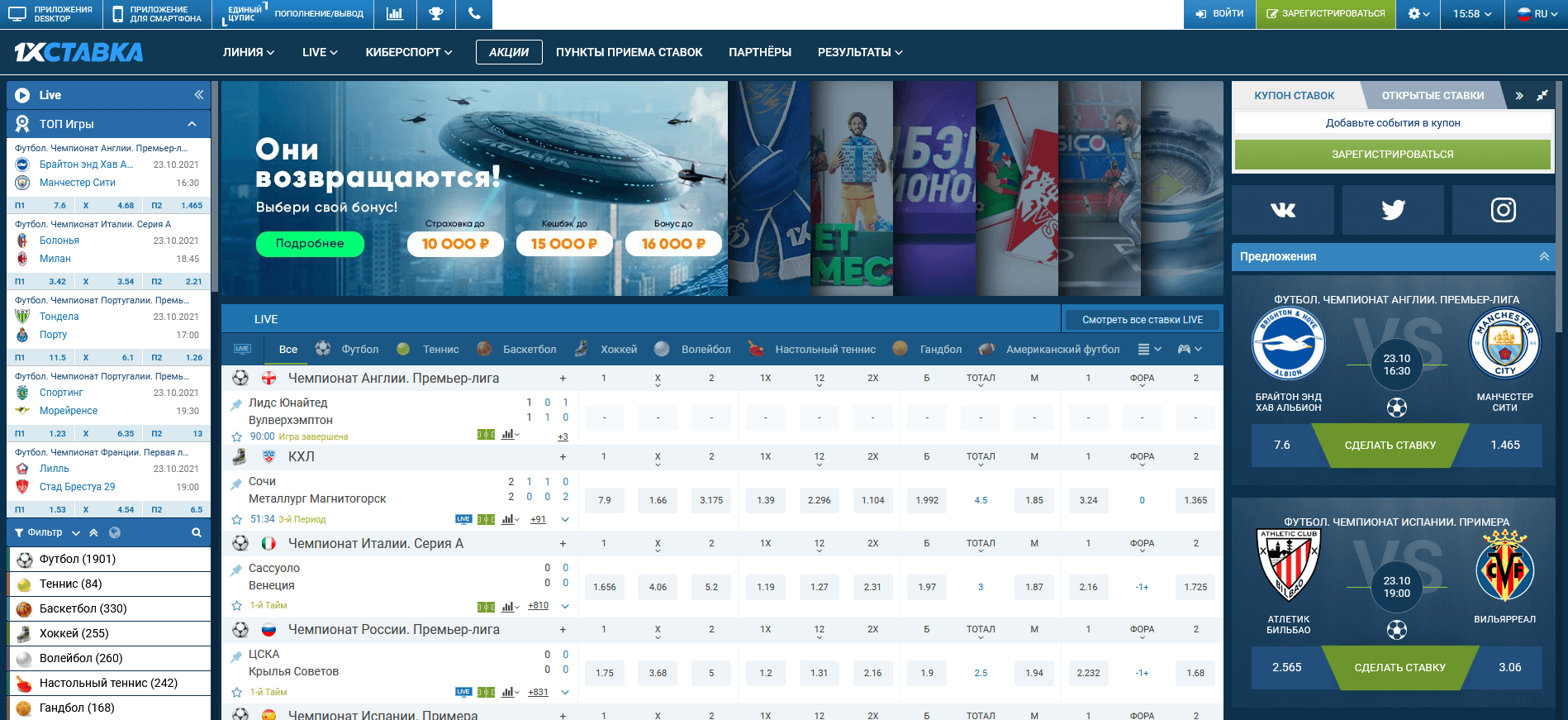Open the АКЦИИ promotions tab

pos(509,52)
